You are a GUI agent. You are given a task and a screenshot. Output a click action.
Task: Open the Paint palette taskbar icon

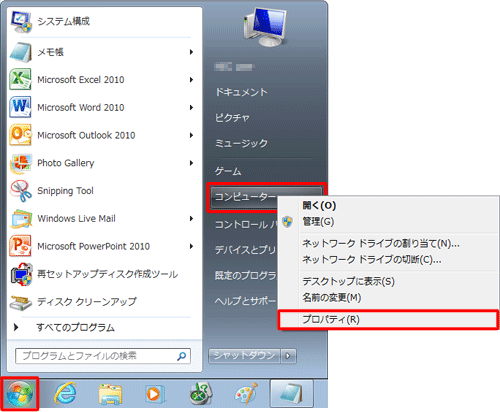tap(246, 393)
